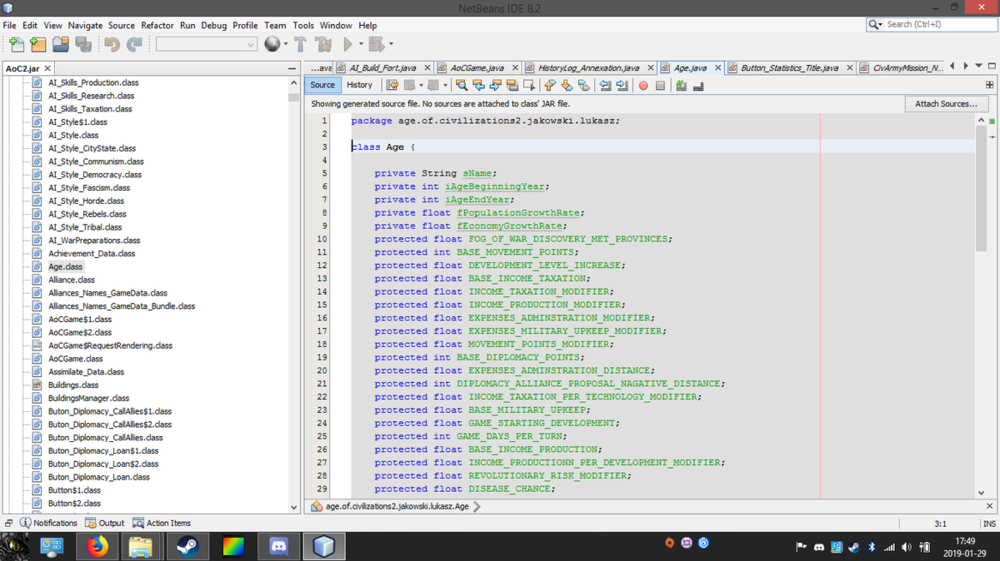Screen dimensions: 1000x561
Task: Click red Start Macro Recording icon
Action: (x=643, y=85)
